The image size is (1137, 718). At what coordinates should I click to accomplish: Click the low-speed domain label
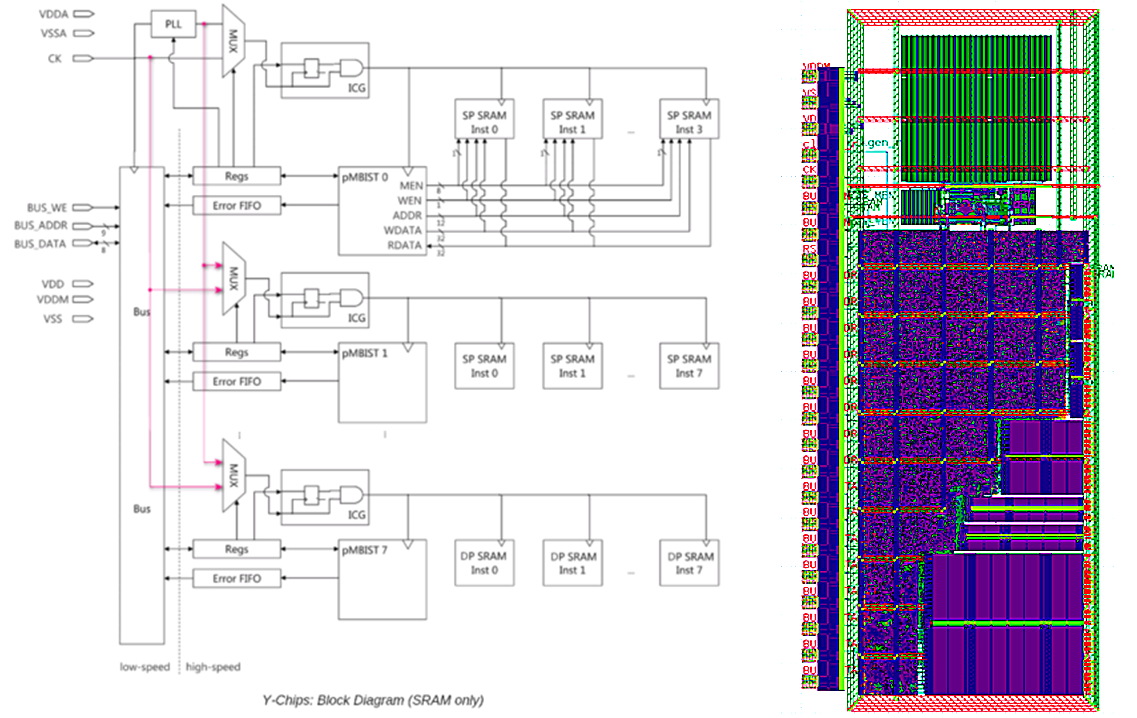(x=144, y=667)
